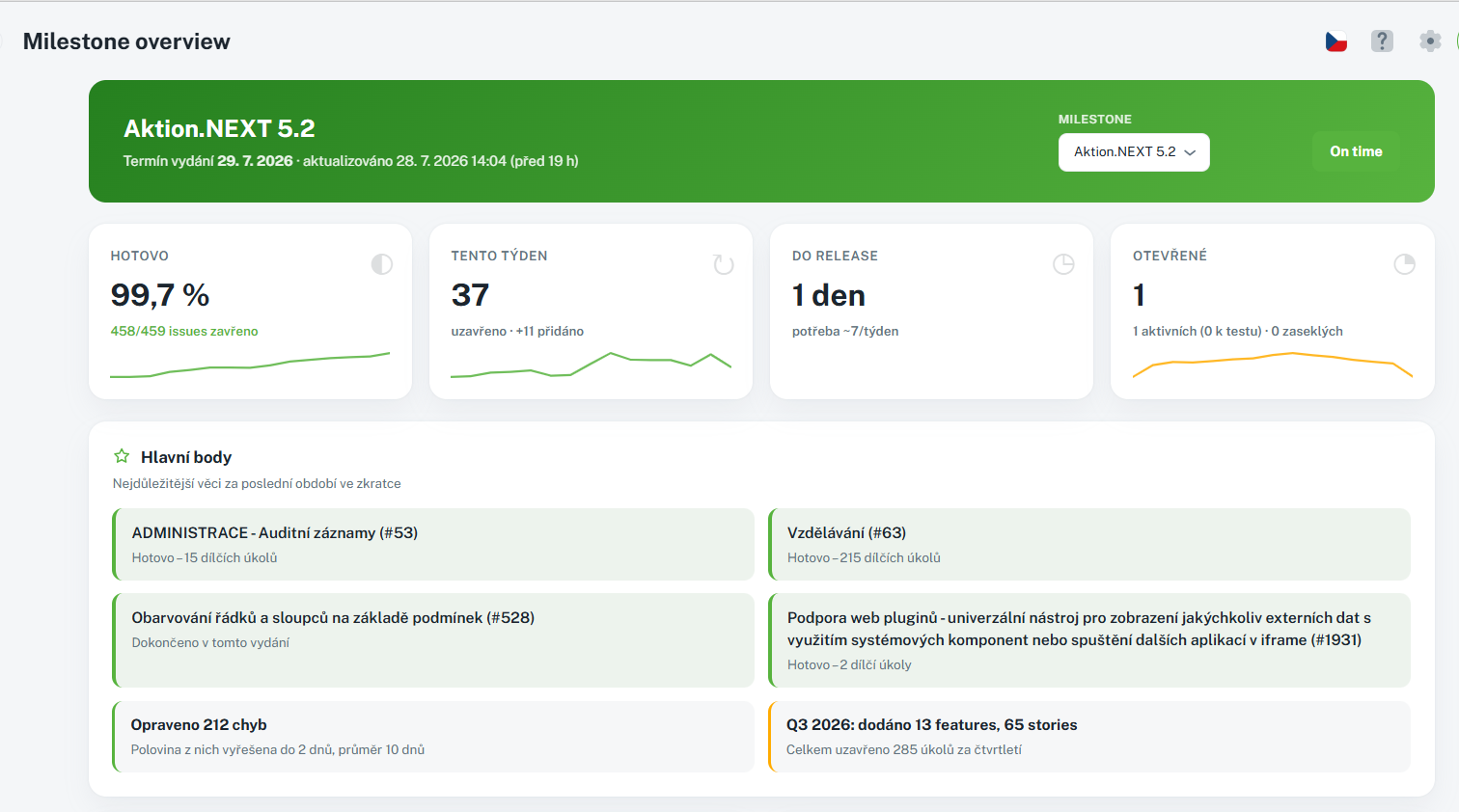Click Dokončeno v tomto vydání text
This screenshot has width=1459, height=812.
click(210, 642)
